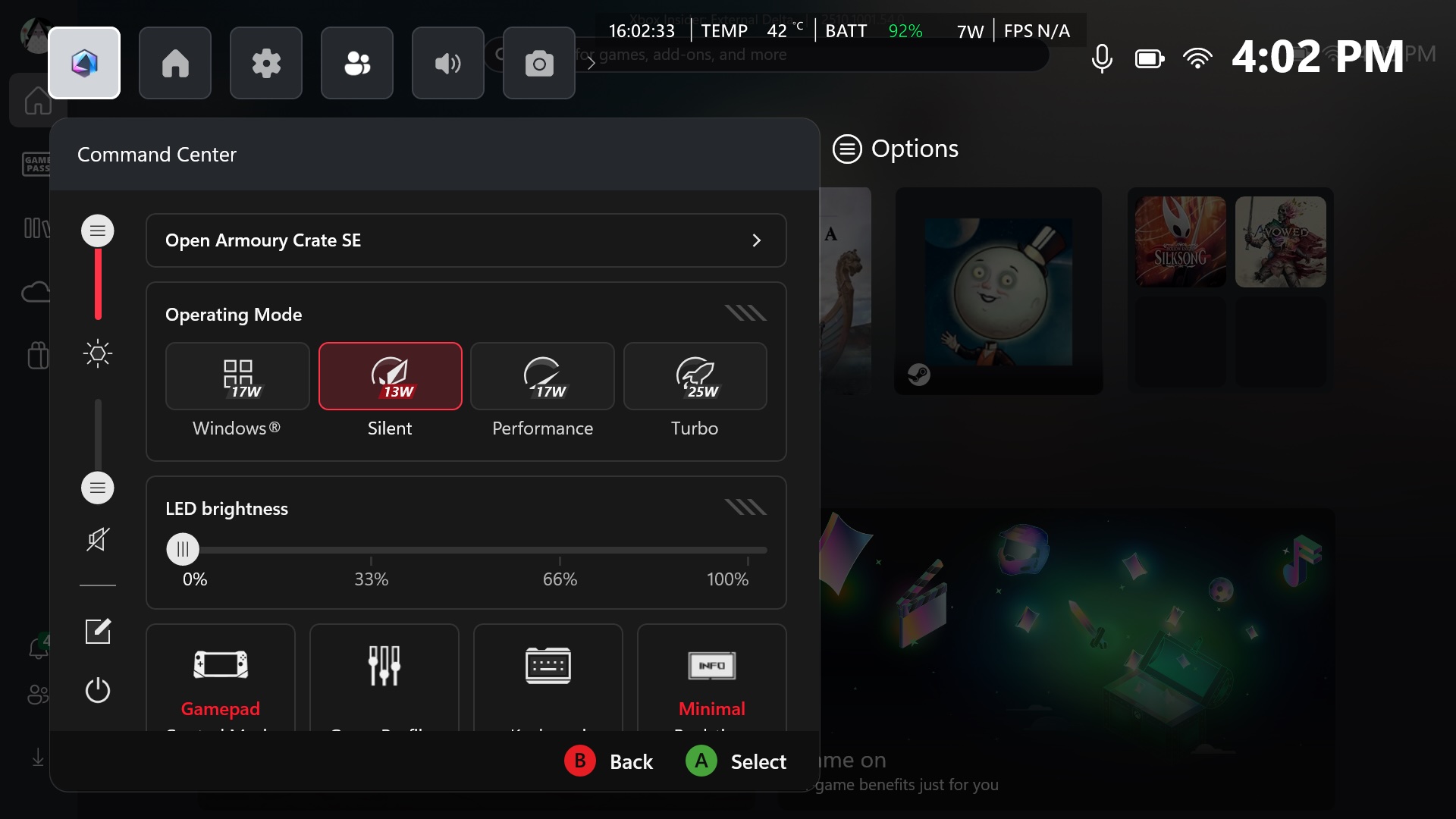Open the Silksong game thumbnail
This screenshot has width=1456, height=819.
click(x=1180, y=242)
